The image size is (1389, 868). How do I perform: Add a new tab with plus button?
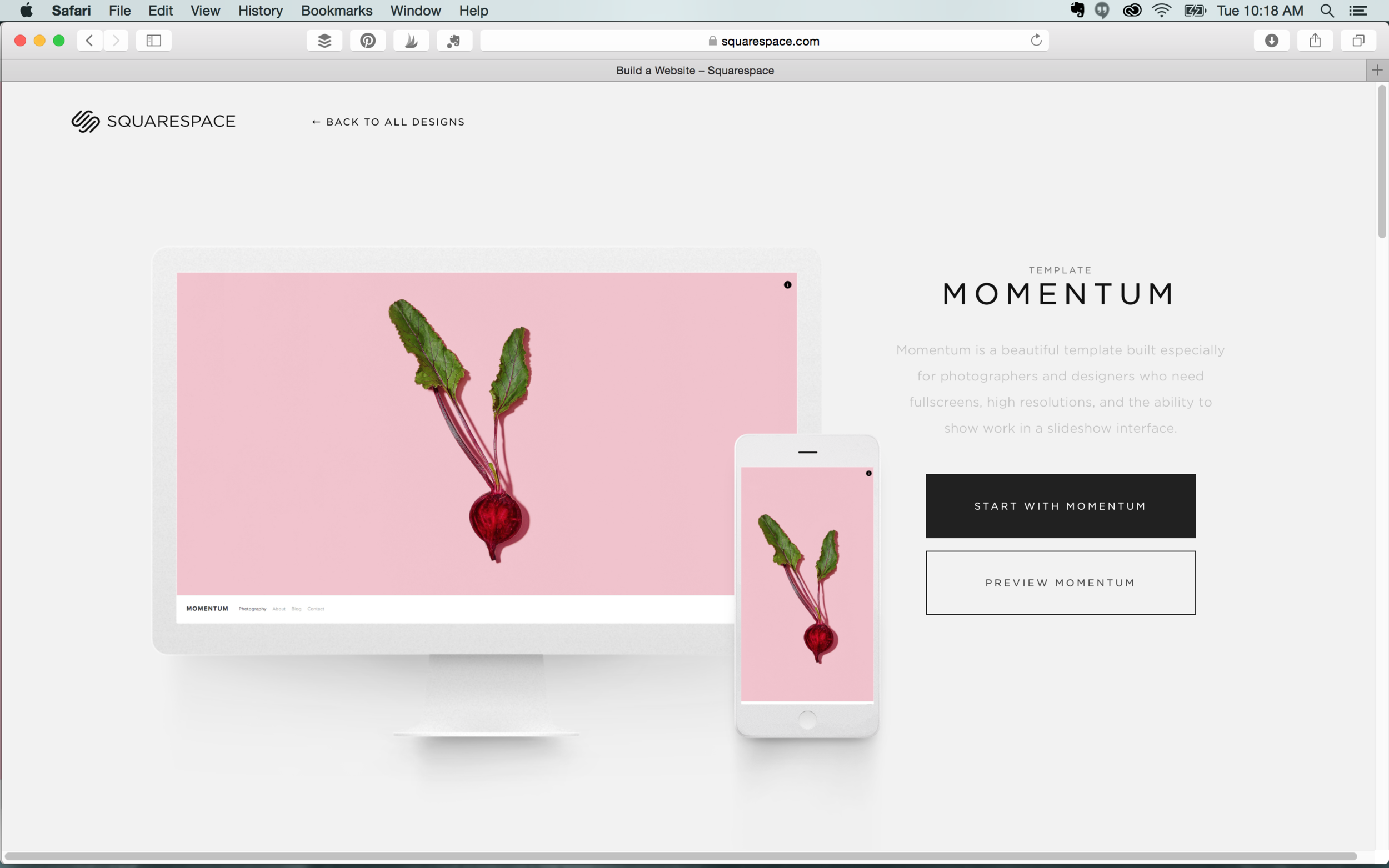tap(1377, 70)
